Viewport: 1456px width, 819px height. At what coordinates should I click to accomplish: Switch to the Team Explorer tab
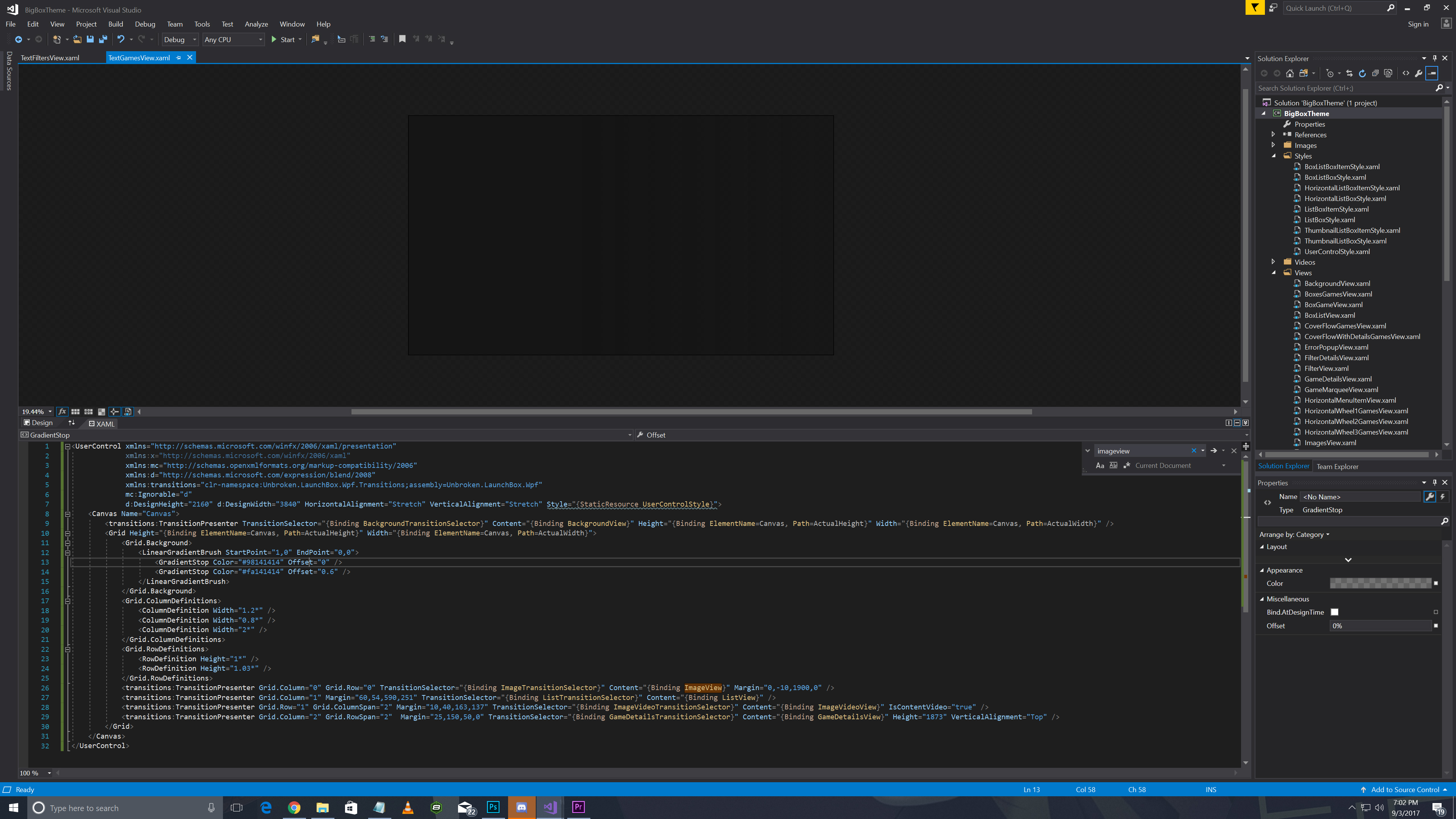pos(1337,466)
